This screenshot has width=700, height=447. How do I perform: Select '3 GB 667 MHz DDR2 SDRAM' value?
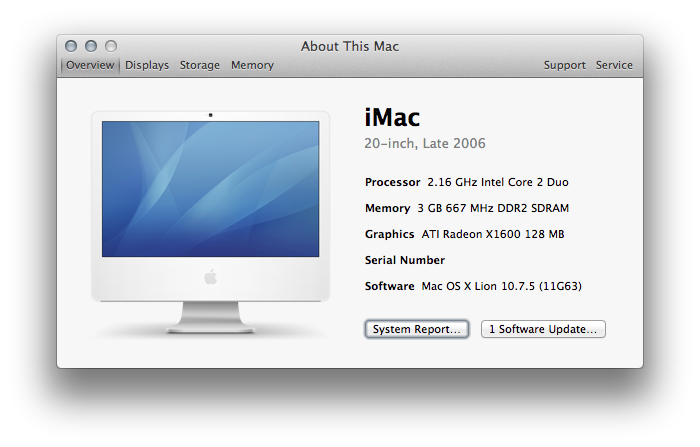493,208
